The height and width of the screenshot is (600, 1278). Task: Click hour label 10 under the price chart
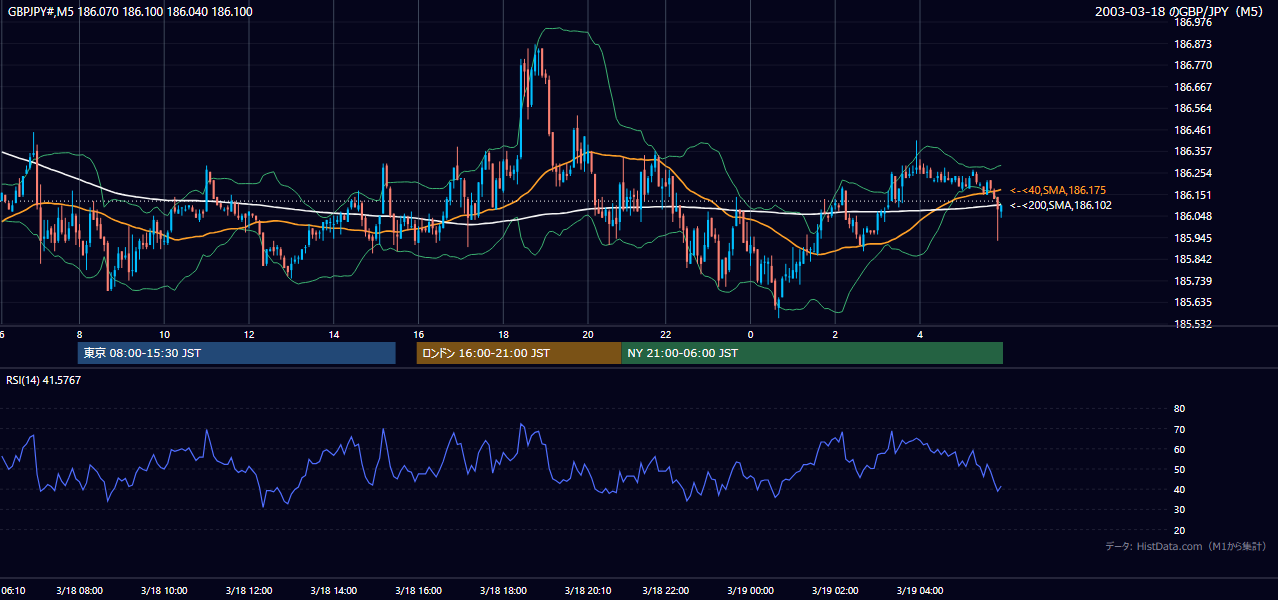click(x=164, y=334)
